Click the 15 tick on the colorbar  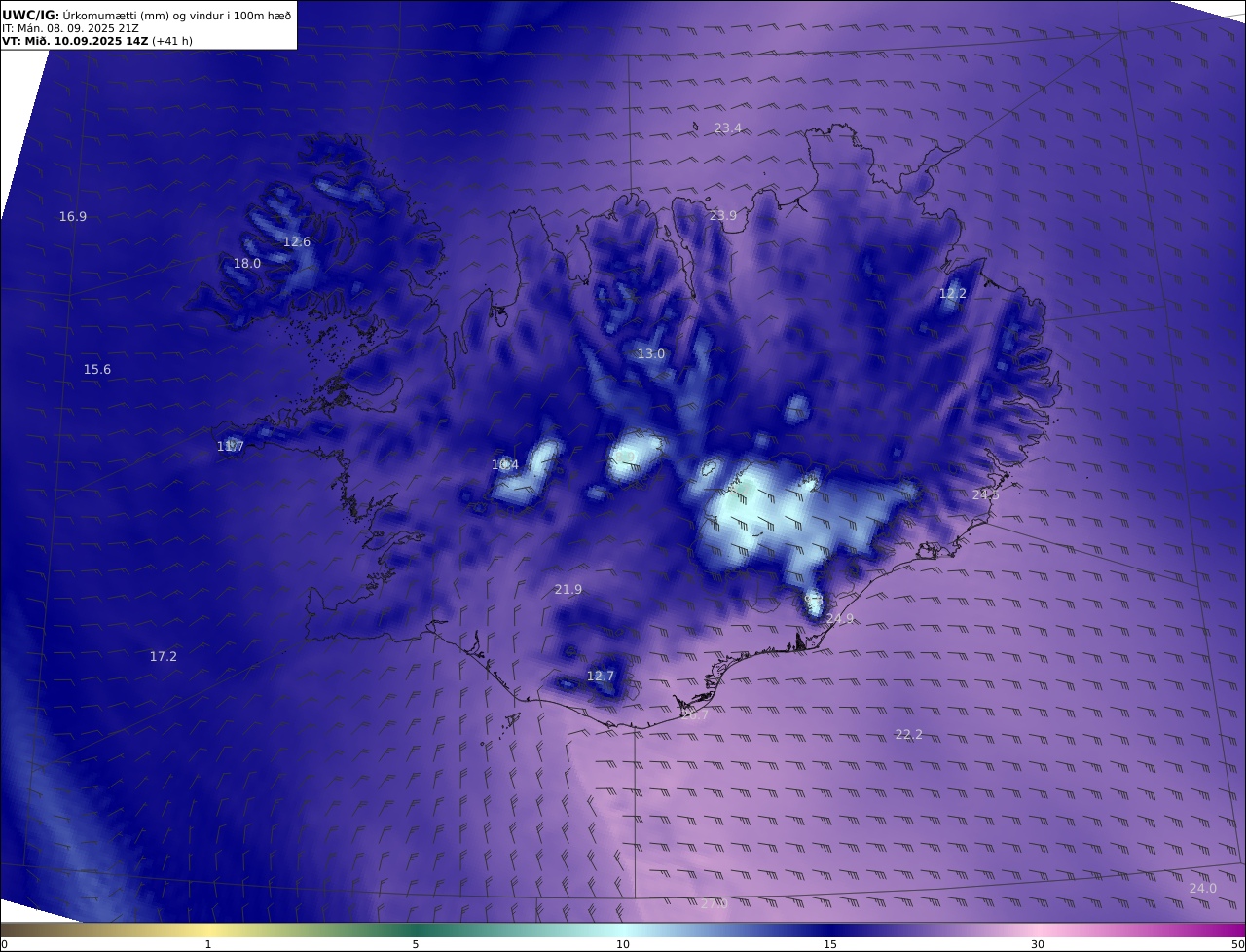(x=830, y=944)
